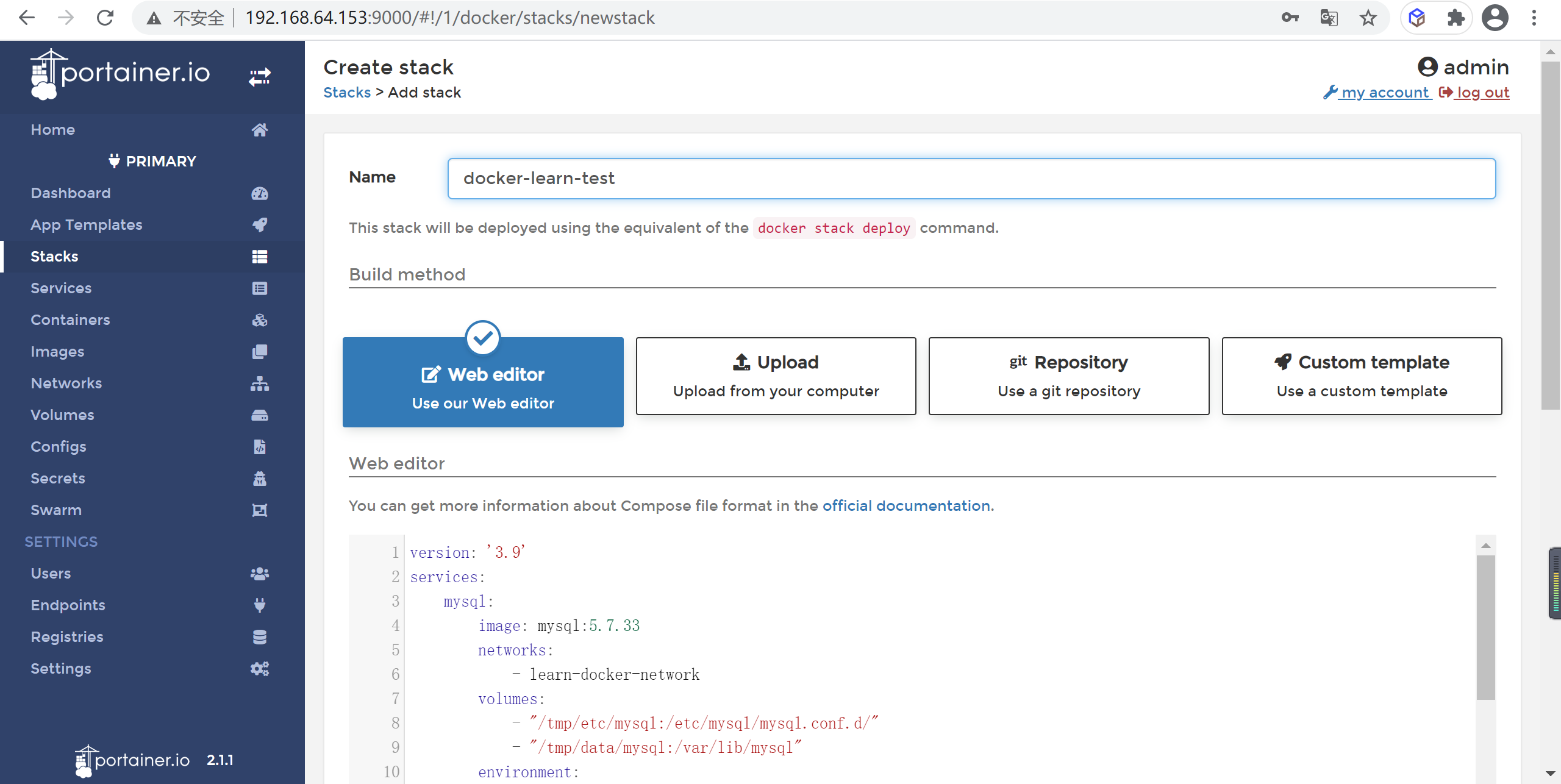
Task: Select the Web editor build method
Action: [483, 382]
